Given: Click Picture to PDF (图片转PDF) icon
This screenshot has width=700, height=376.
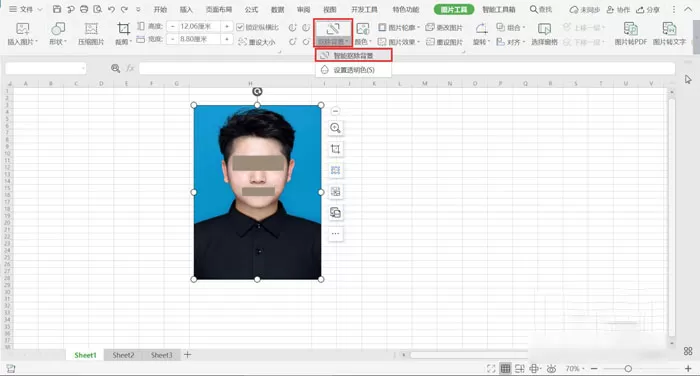Looking at the screenshot, I should click(x=630, y=34).
